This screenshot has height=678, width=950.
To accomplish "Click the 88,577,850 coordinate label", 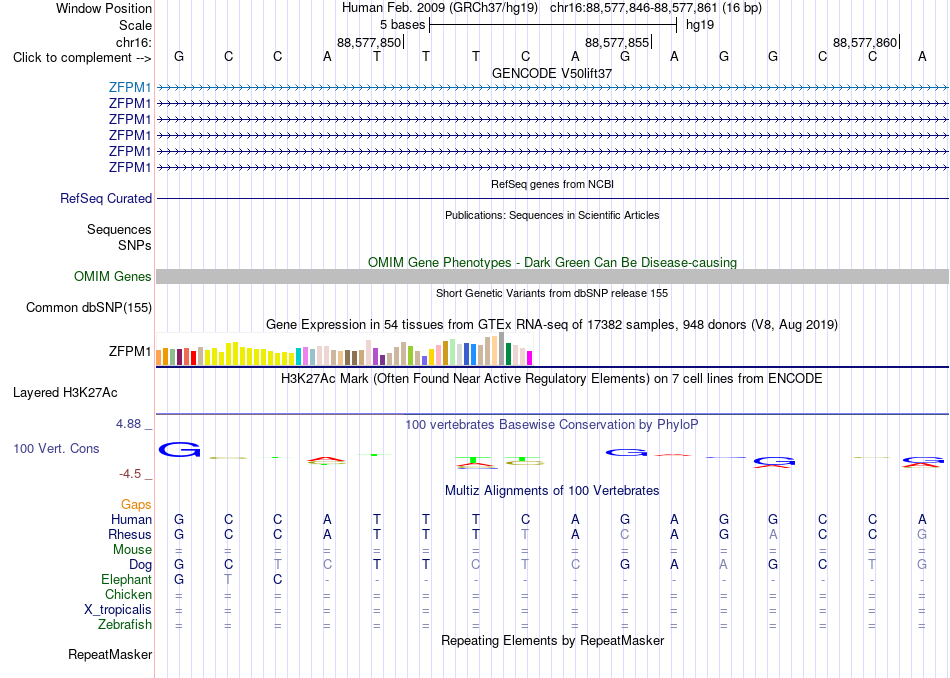I will (369, 42).
